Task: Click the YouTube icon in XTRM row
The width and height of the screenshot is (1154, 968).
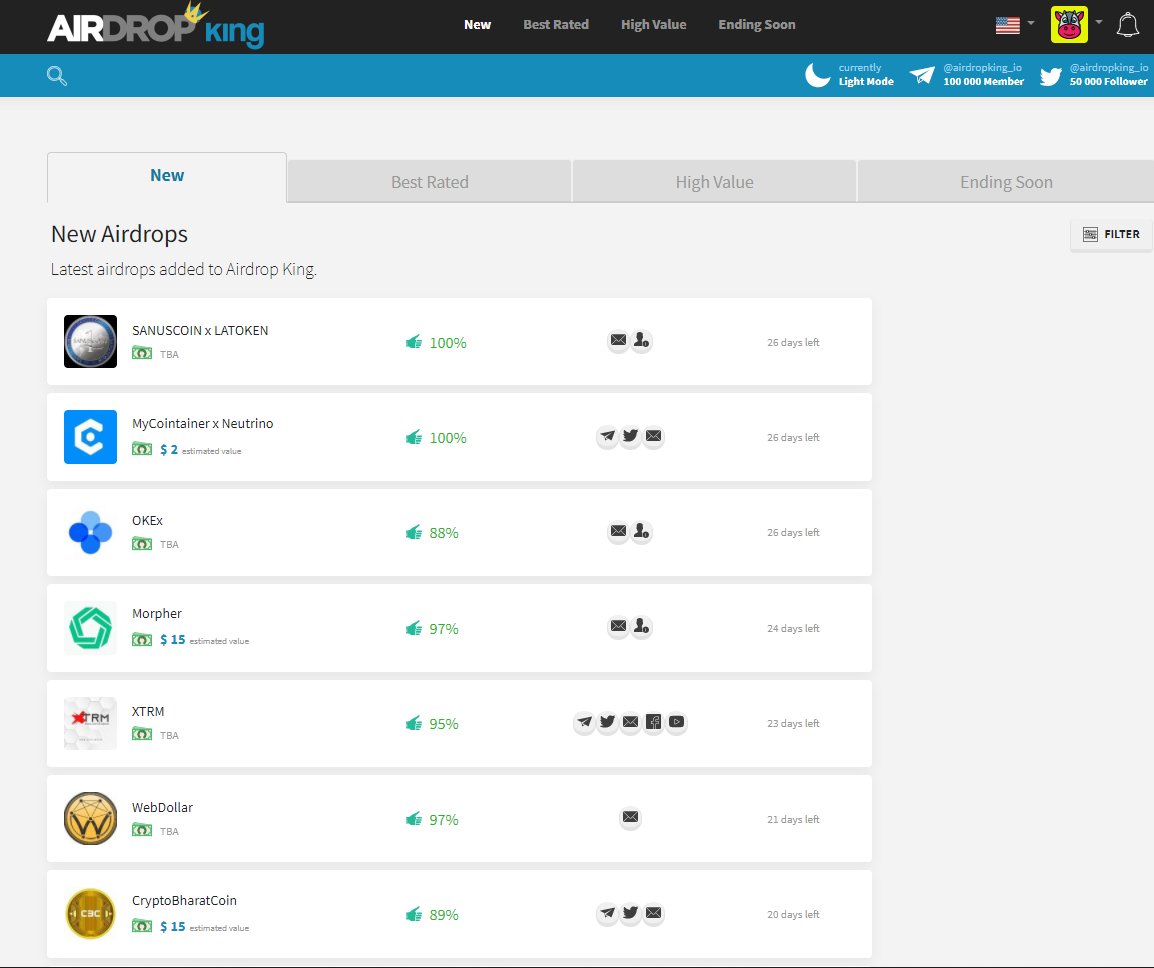Action: [677, 721]
